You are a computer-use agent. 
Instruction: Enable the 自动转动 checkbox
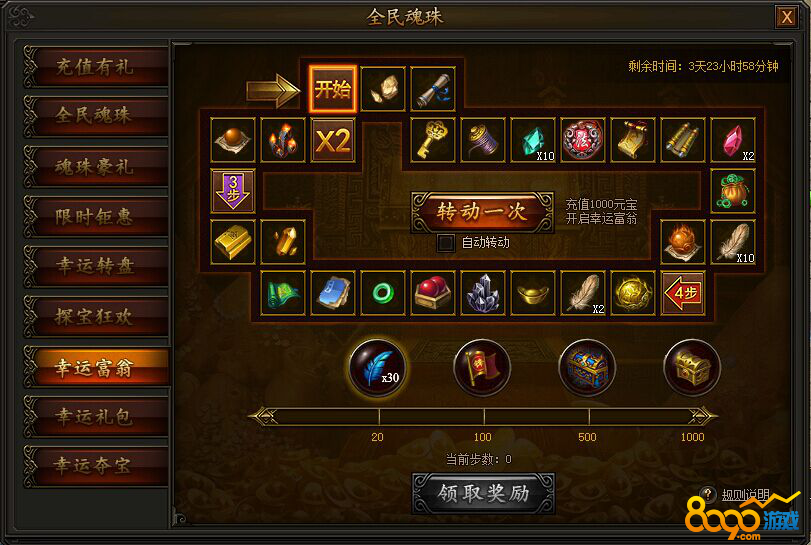[445, 243]
